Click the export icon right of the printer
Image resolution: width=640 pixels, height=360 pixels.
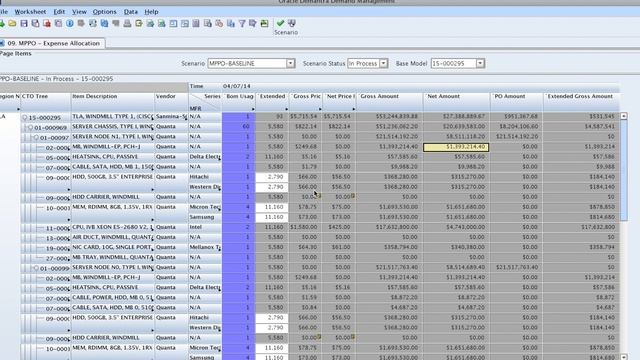point(139,23)
